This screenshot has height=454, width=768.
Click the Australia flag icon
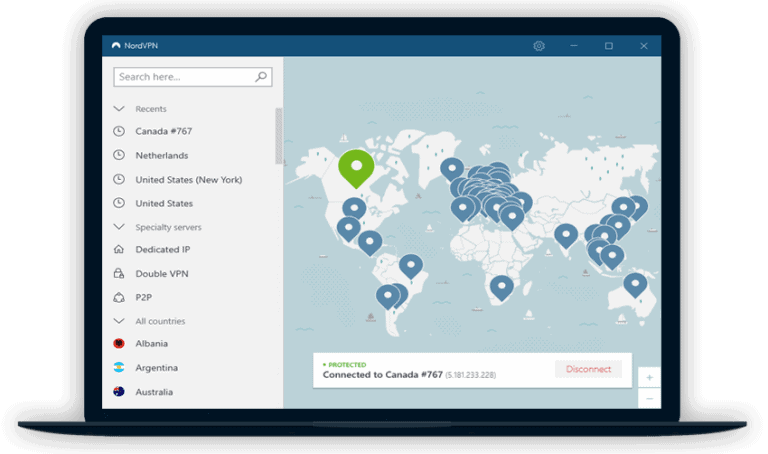pos(119,391)
